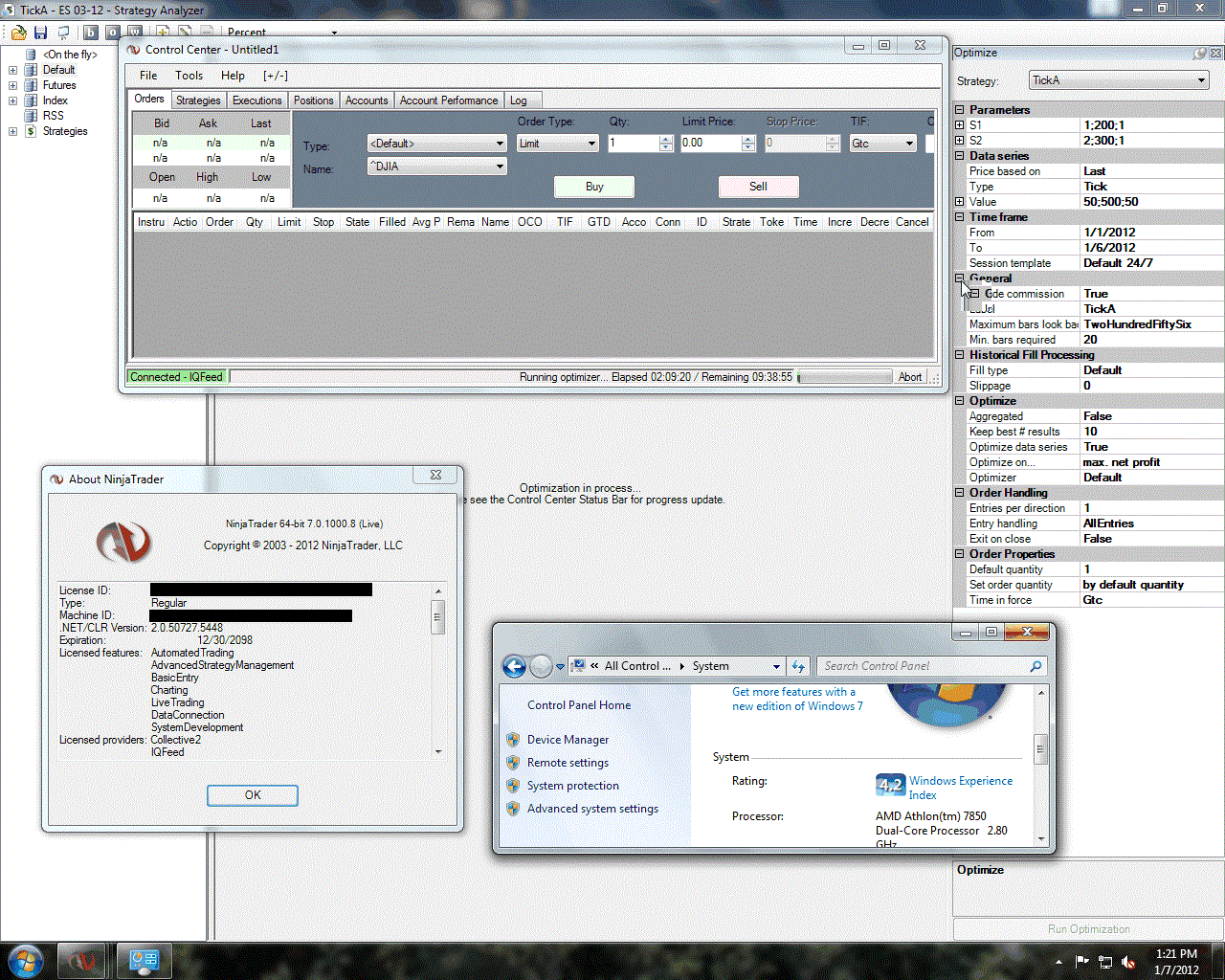The height and width of the screenshot is (980, 1225).
Task: Click the optimizer progress bar in status bar
Action: [844, 377]
